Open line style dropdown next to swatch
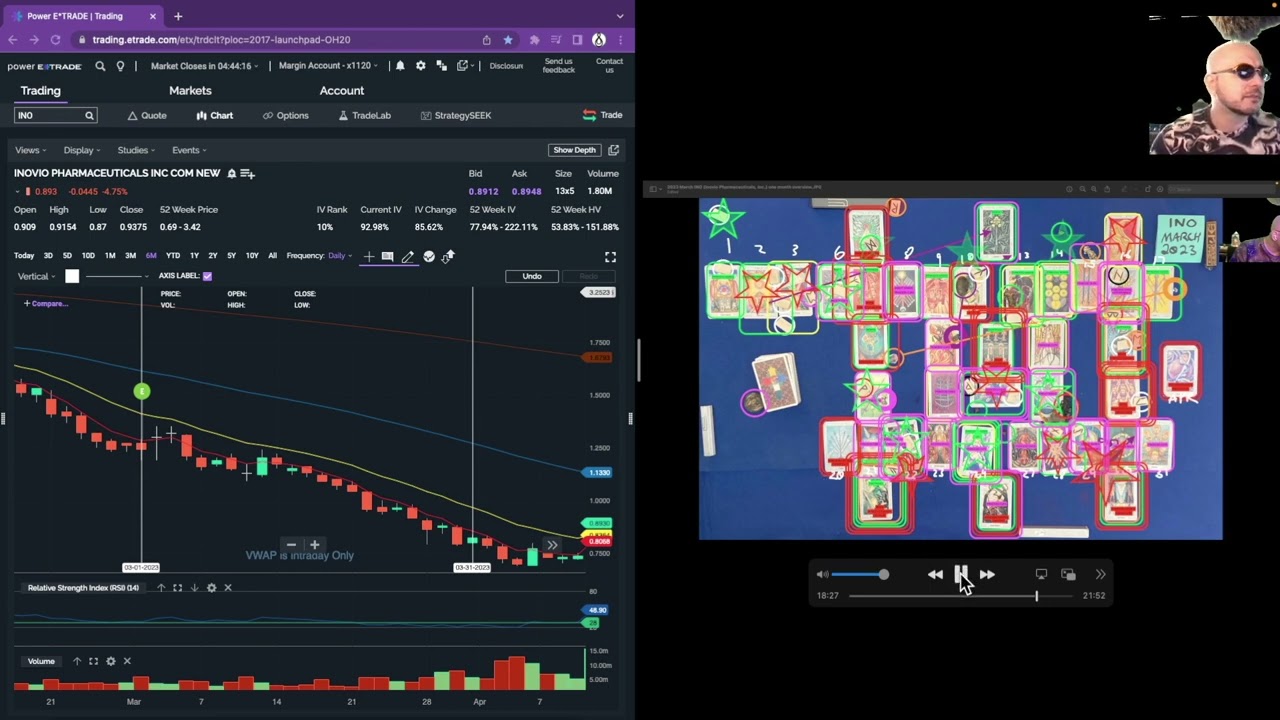Screen dimensions: 1280x720 (x=116, y=276)
